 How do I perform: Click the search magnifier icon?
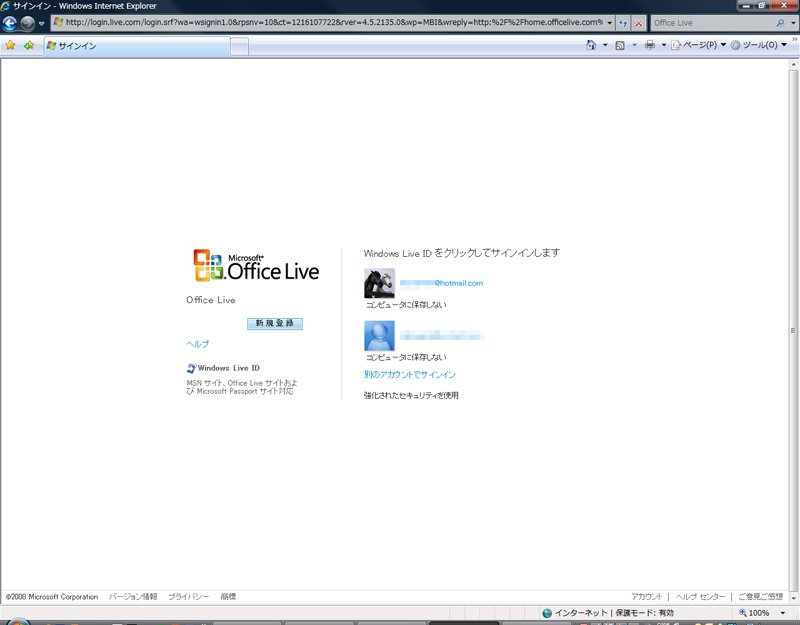tap(780, 23)
